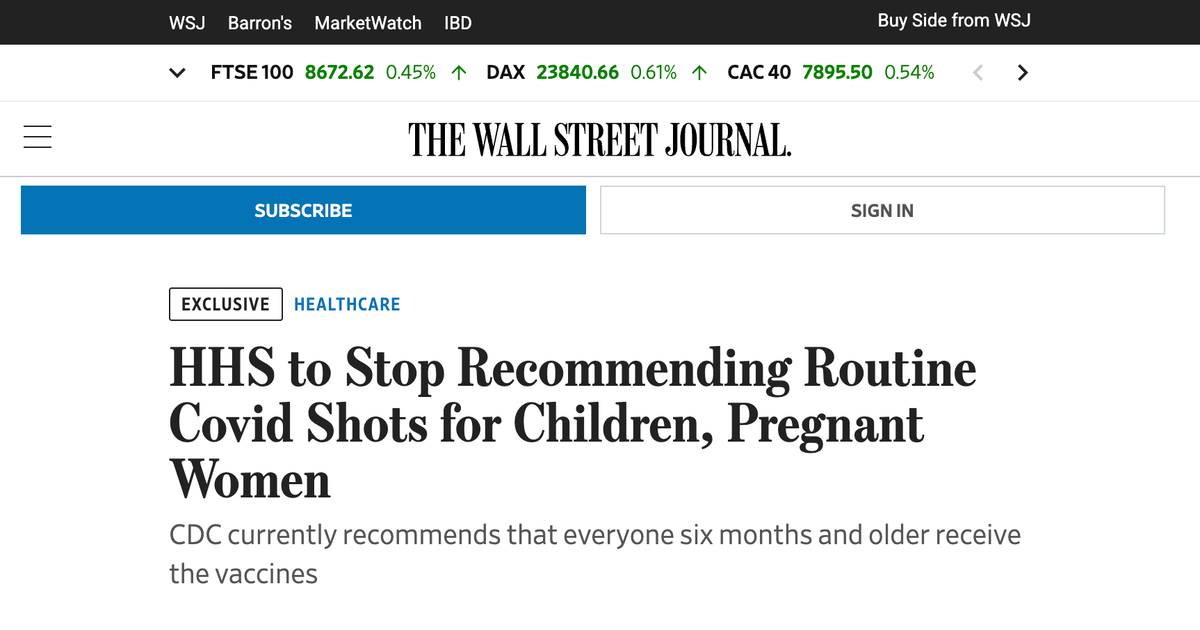The image size is (1200, 630).
Task: View DAX index value 23840.66
Action: 578,72
